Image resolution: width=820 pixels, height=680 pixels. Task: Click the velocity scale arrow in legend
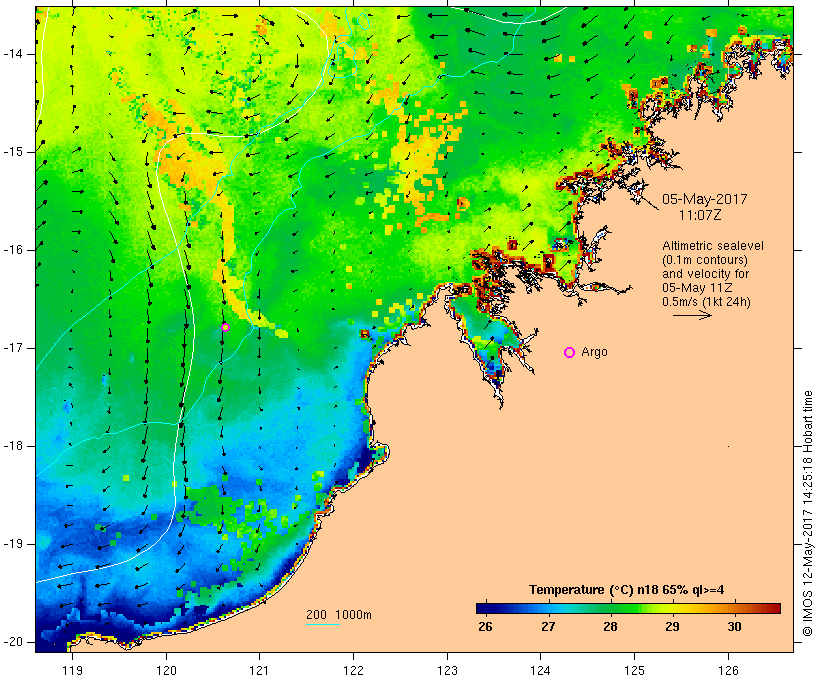(x=692, y=315)
